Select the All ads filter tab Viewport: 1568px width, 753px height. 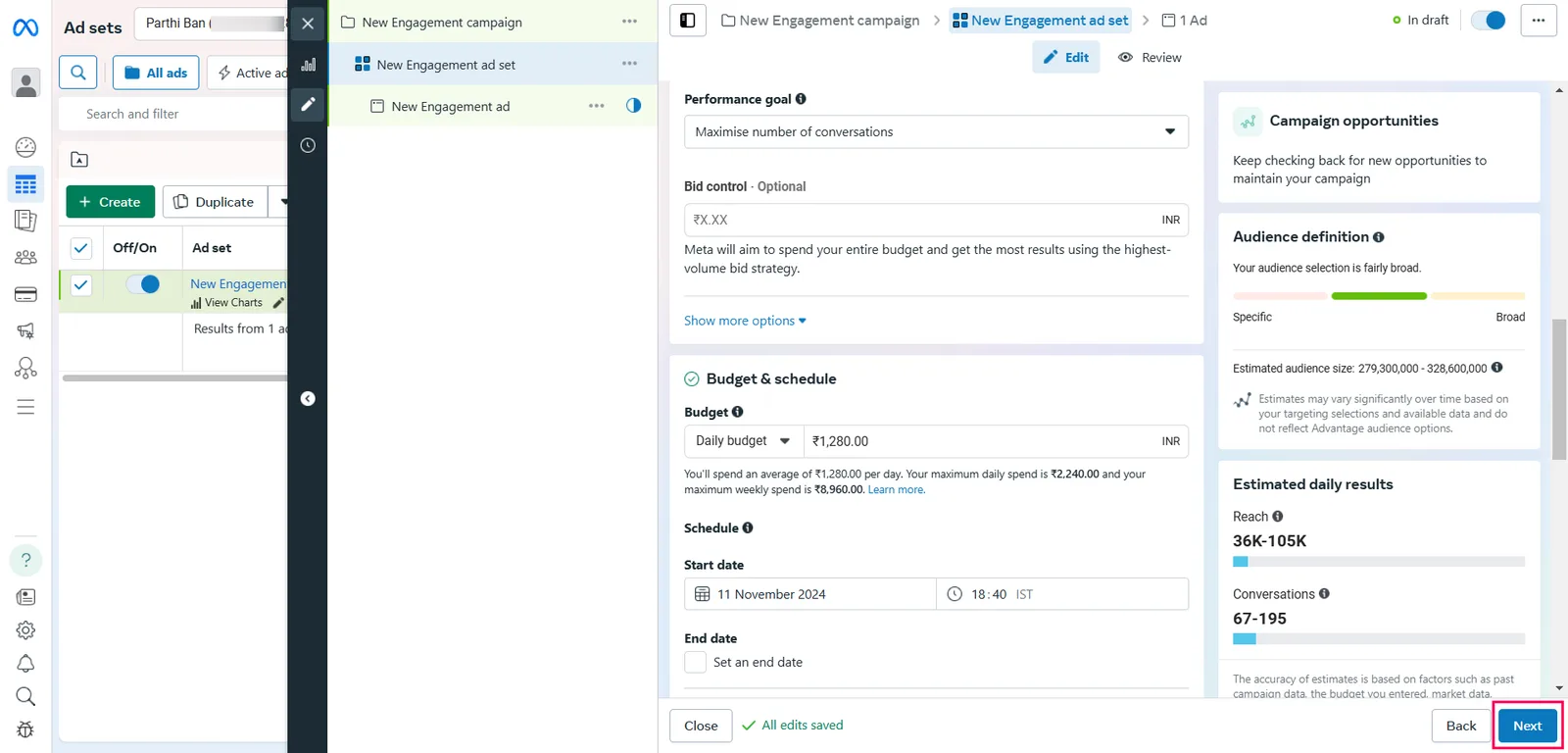click(x=156, y=73)
